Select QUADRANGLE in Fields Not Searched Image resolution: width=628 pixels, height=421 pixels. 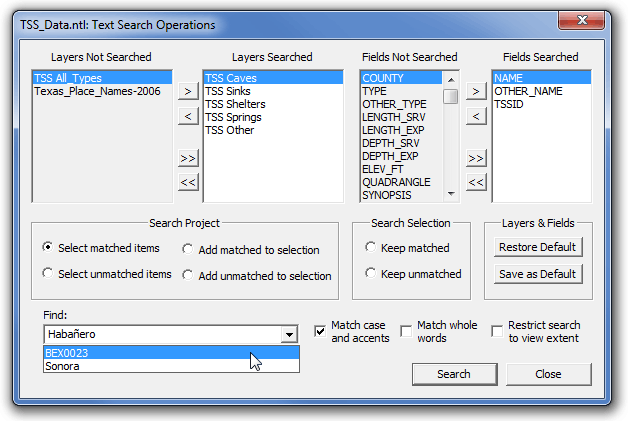point(396,182)
